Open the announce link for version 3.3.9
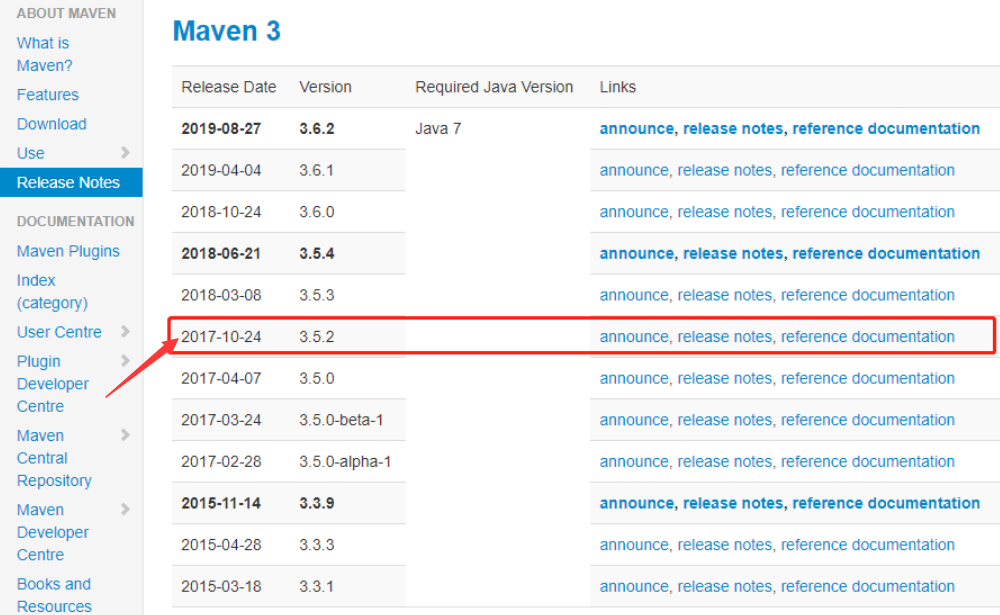1000x615 pixels. 636,503
